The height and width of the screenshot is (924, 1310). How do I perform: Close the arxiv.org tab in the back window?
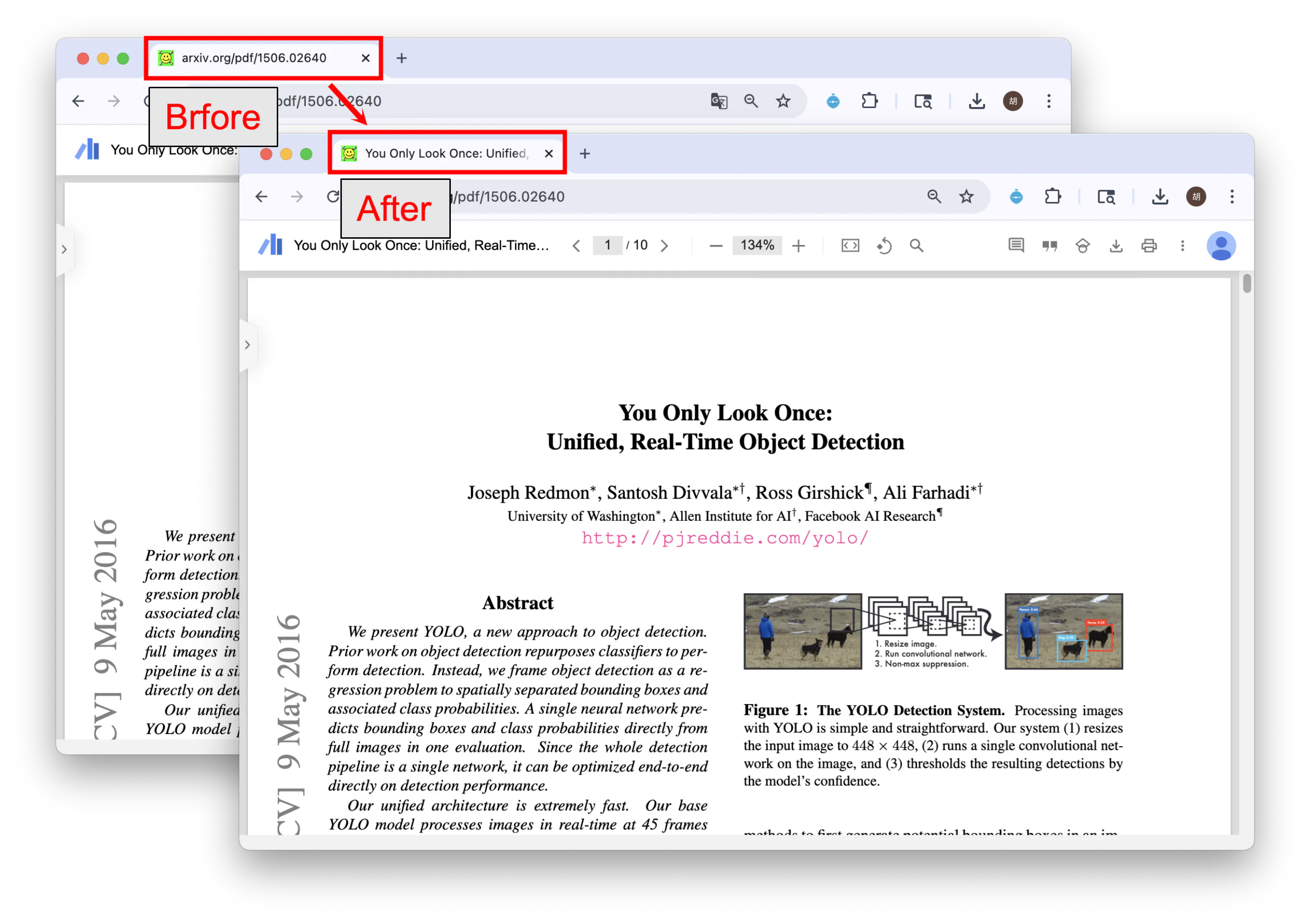pos(366,58)
